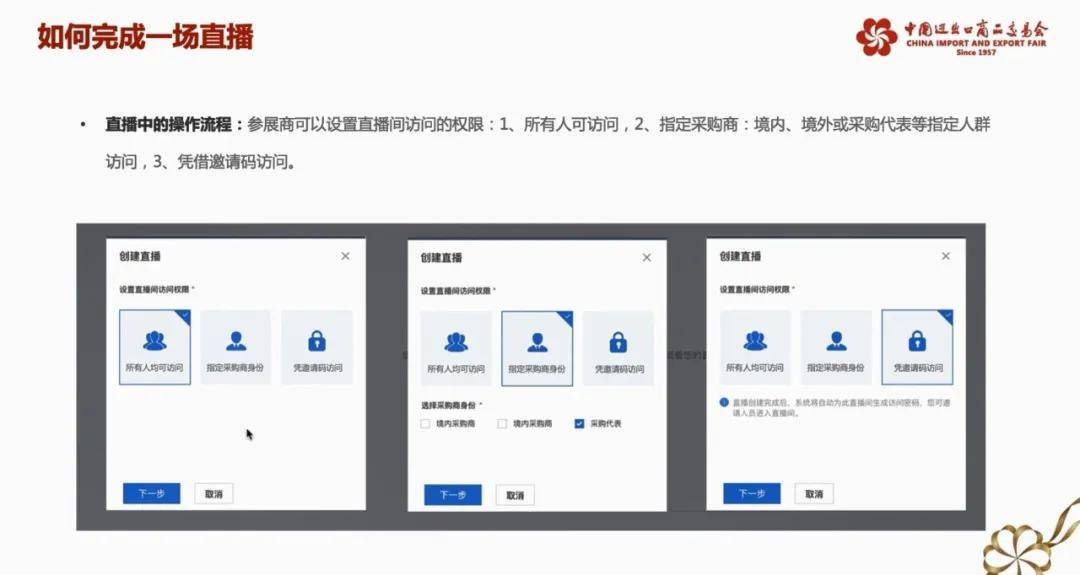Viewport: 1080px width, 575px height.
Task: Select 所有人均可访问 icon in the middle dialog
Action: 456,343
